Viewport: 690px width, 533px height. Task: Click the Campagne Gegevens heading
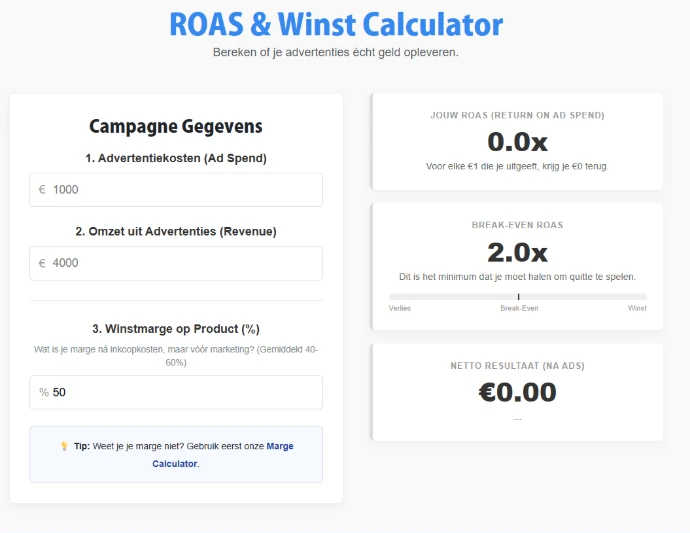click(x=176, y=126)
